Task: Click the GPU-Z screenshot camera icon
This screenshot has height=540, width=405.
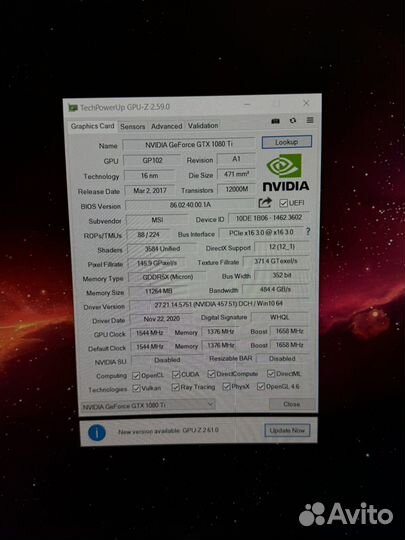Action: (276, 121)
